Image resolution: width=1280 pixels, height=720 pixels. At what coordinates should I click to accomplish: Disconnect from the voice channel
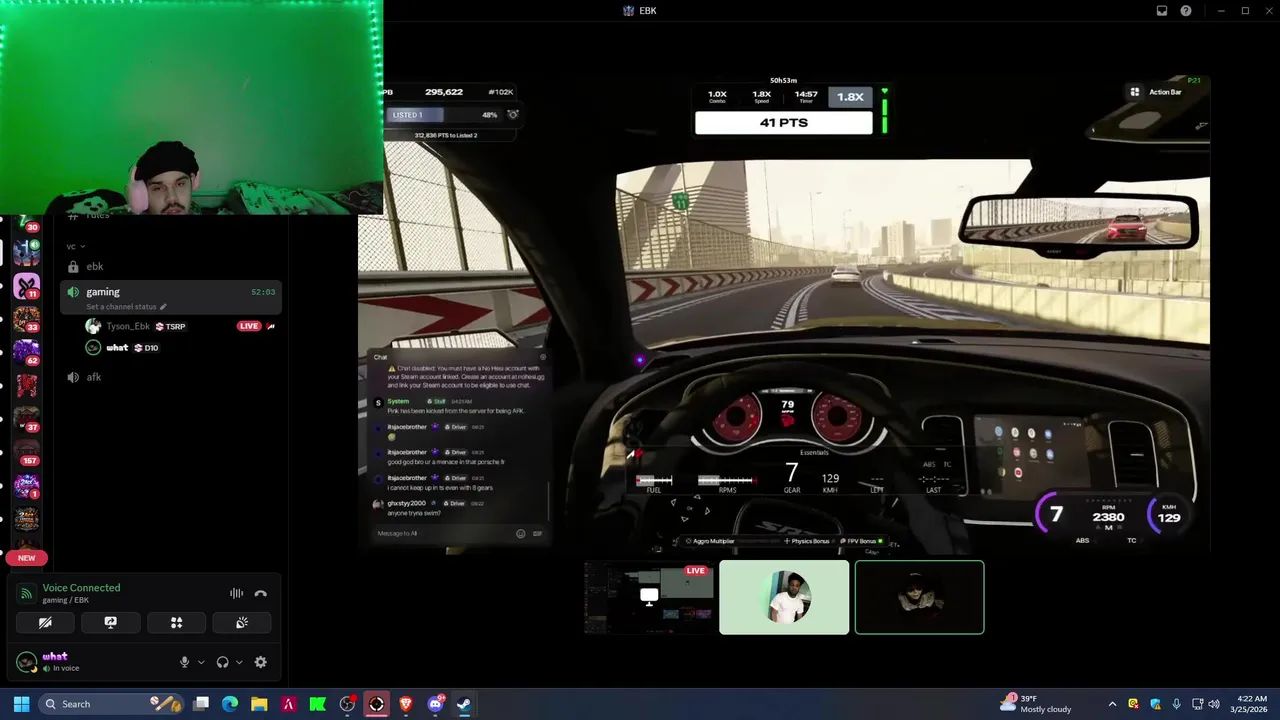(x=261, y=593)
